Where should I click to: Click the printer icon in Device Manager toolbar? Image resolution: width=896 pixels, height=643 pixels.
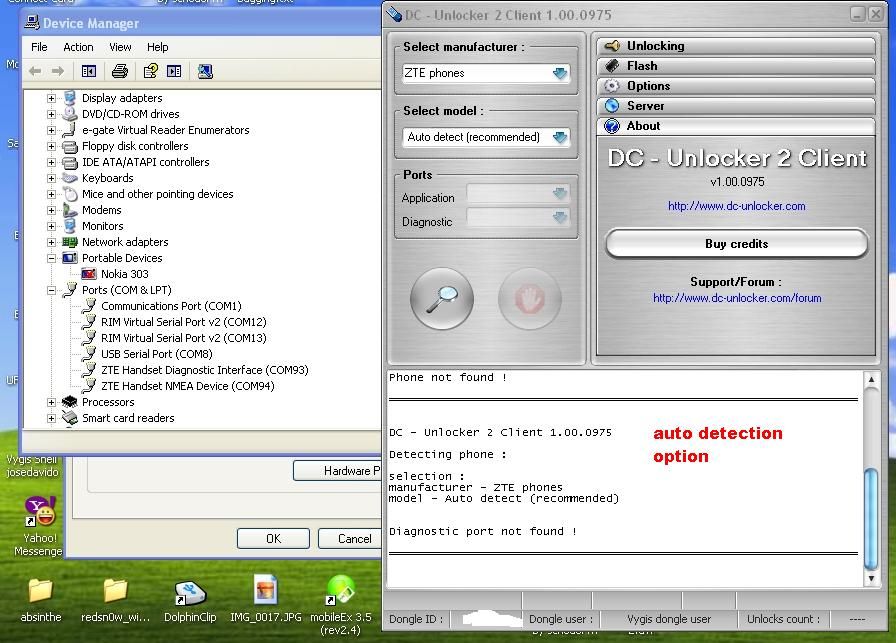point(120,71)
